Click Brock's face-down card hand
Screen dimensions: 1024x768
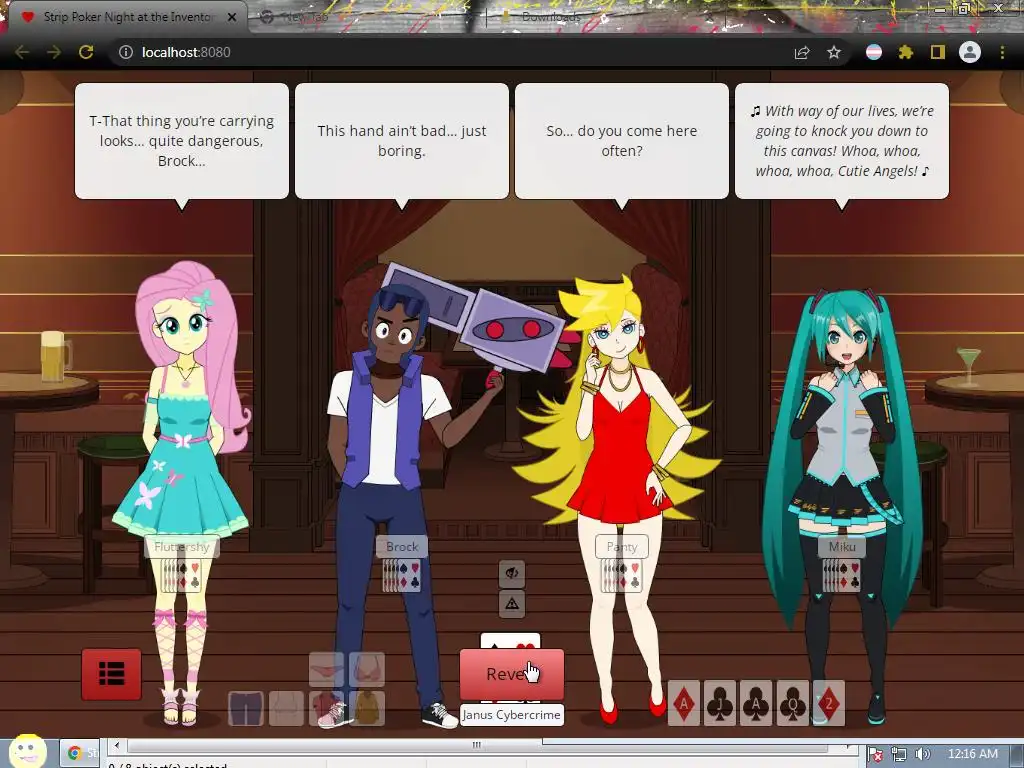coord(402,575)
